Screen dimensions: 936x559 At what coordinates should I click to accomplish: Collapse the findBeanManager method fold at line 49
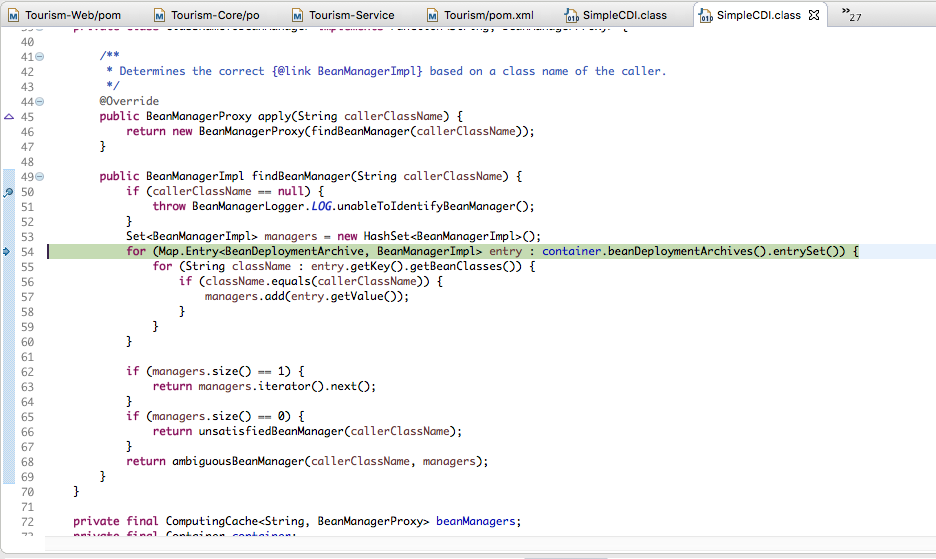(x=40, y=177)
